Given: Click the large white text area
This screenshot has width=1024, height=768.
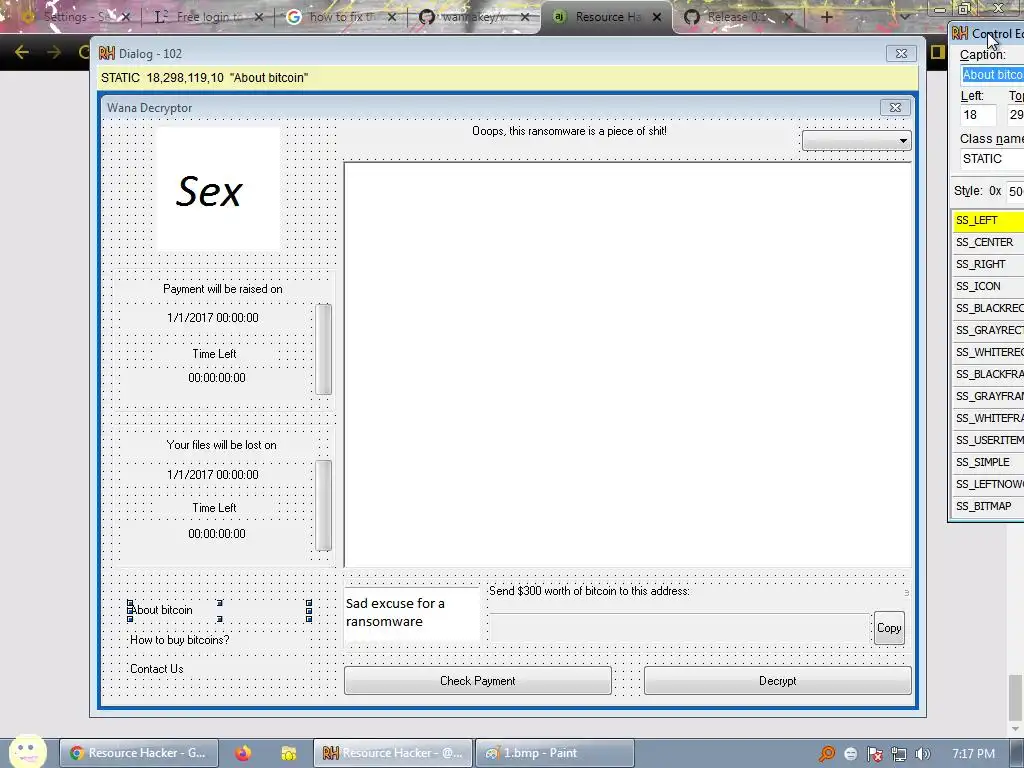Looking at the screenshot, I should click(627, 364).
